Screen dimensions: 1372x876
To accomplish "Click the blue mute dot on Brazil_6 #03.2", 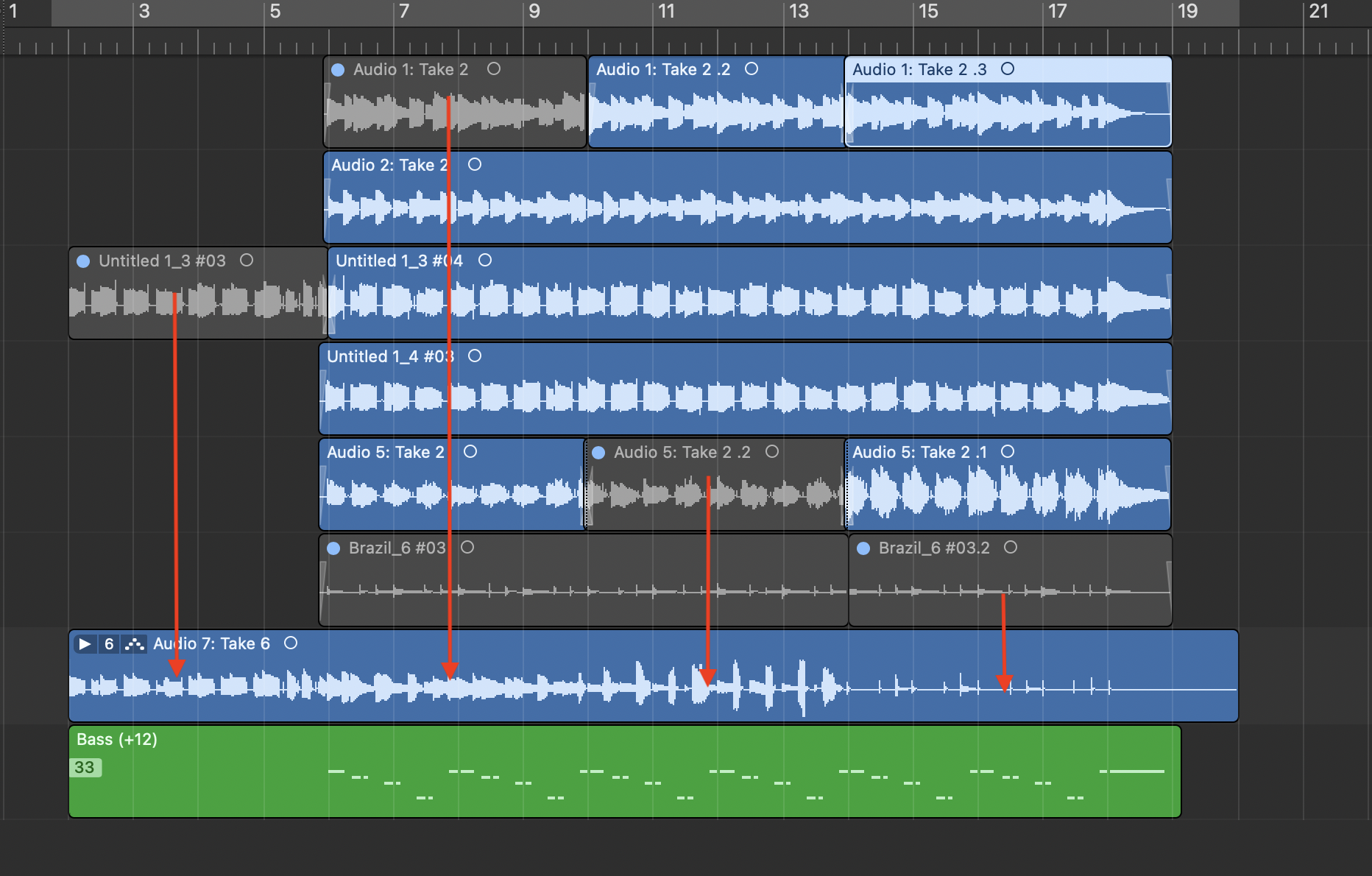I will (863, 548).
